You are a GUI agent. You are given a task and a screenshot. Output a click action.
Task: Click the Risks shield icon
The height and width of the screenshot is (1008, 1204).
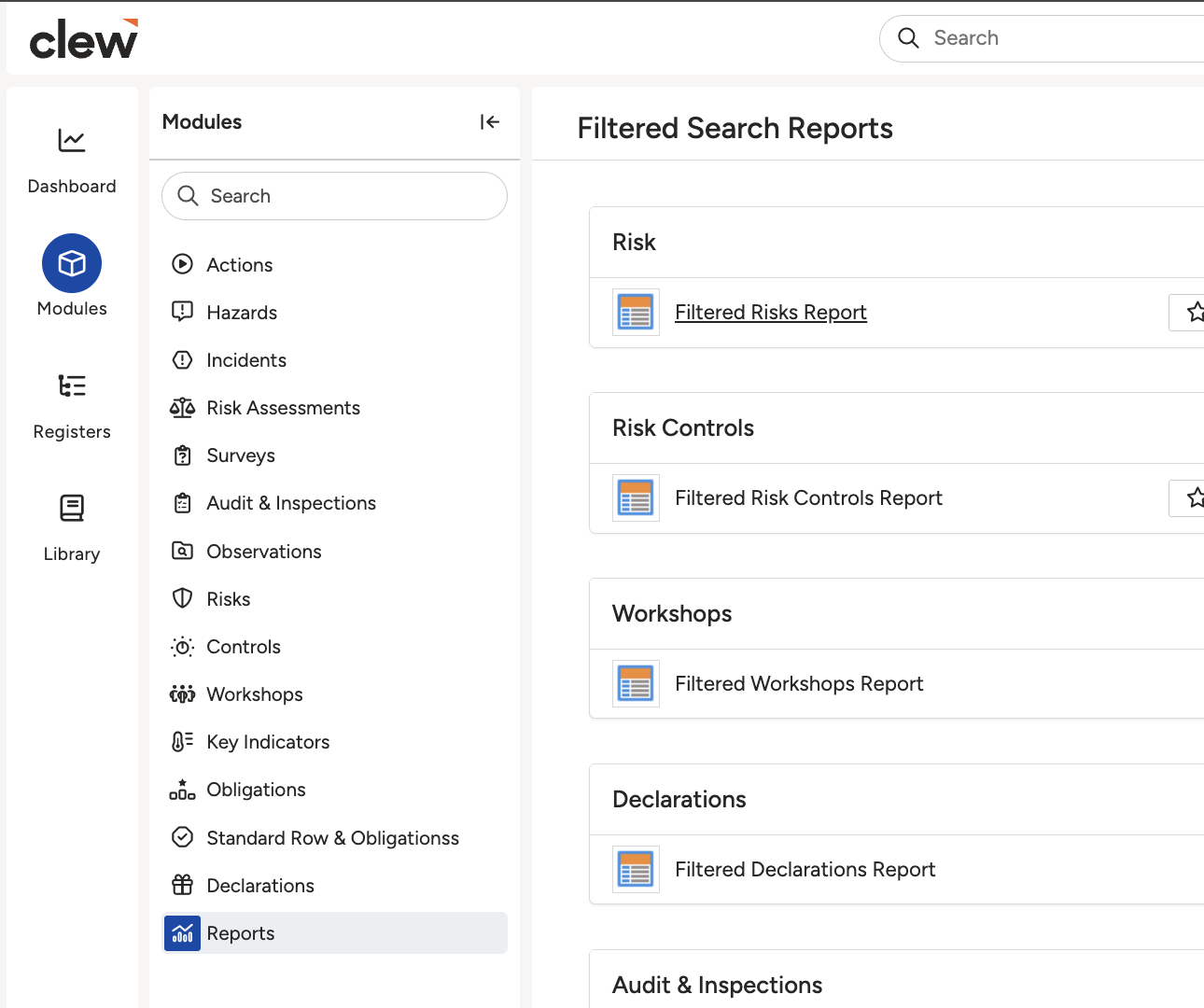183,598
